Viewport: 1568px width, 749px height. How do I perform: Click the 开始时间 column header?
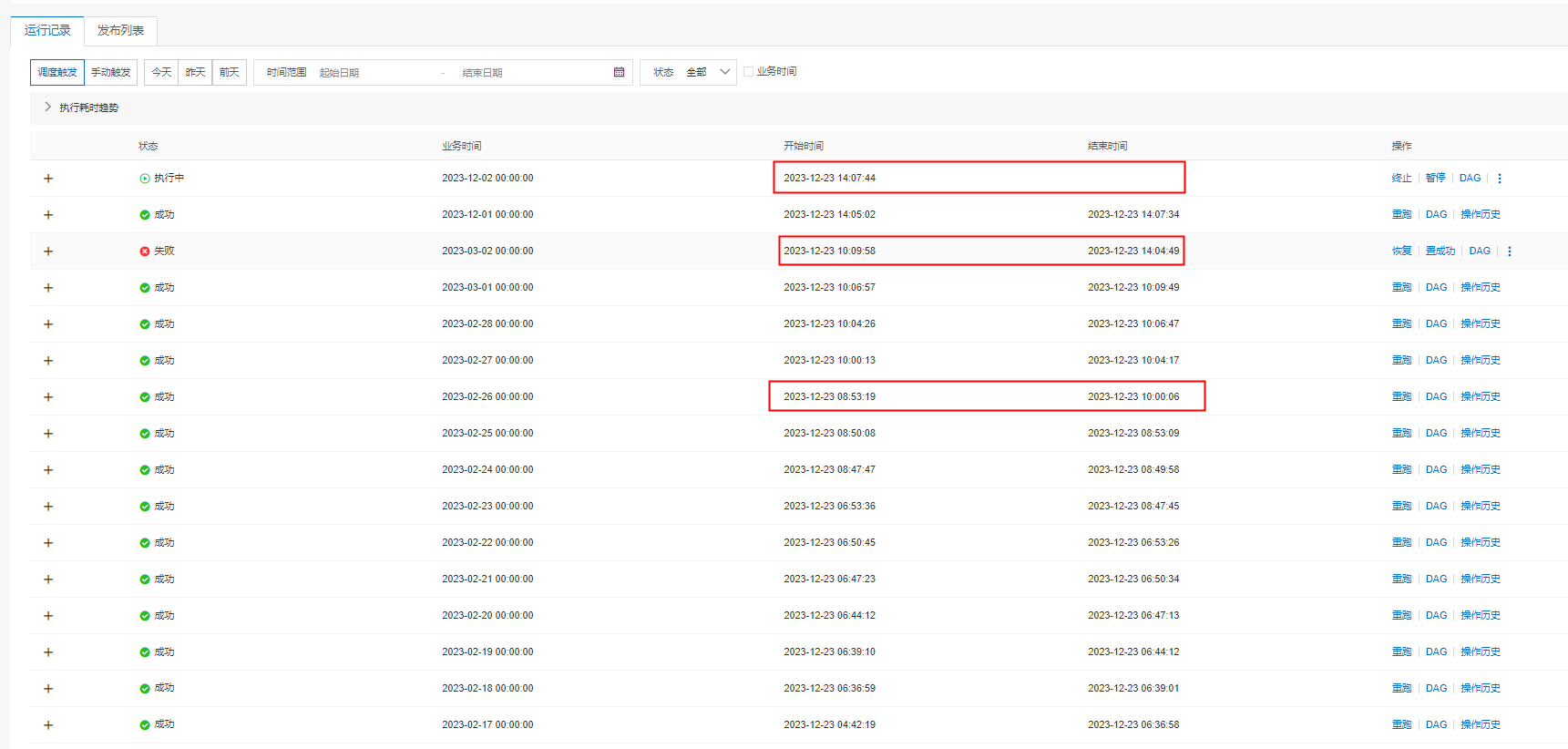click(x=803, y=146)
